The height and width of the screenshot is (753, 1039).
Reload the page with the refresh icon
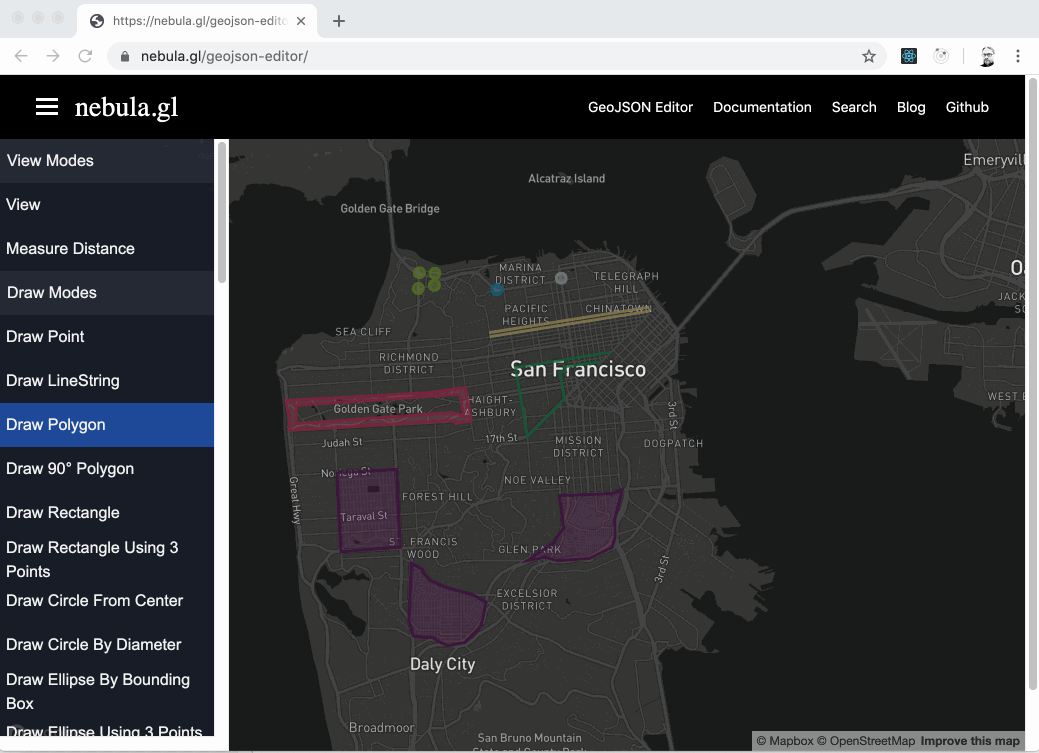[x=85, y=56]
